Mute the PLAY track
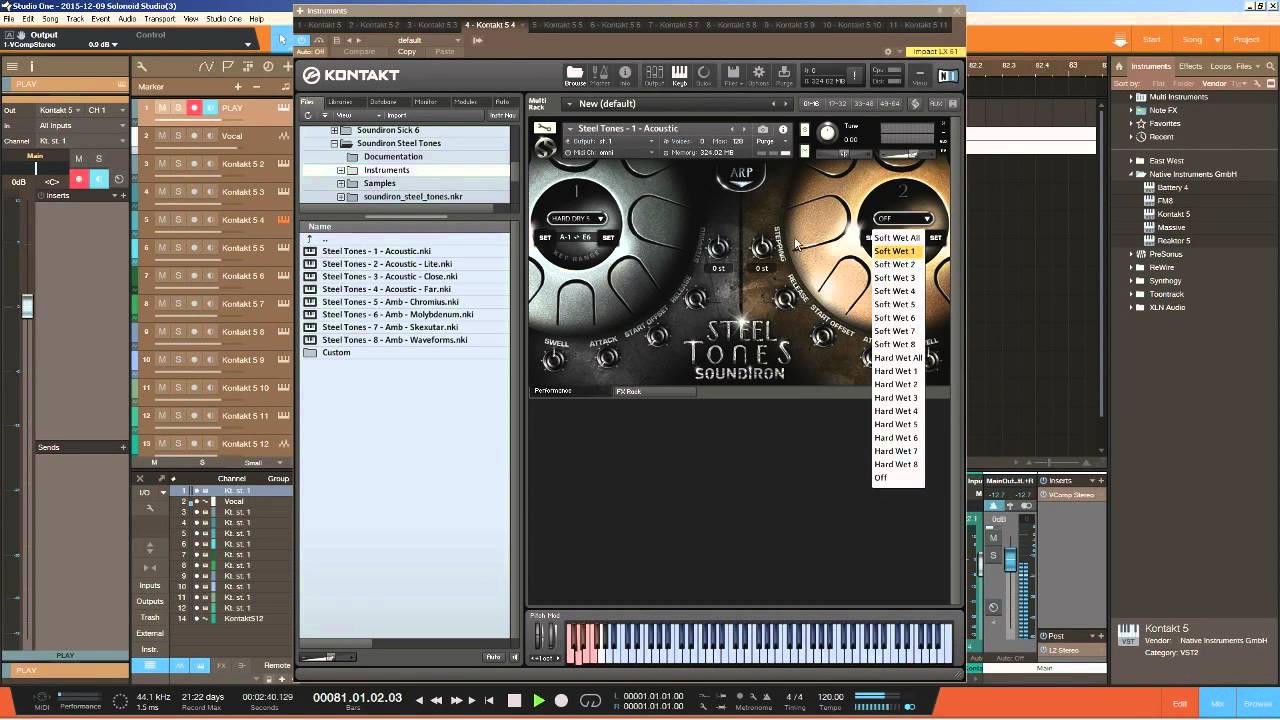The height and width of the screenshot is (720, 1280). [162, 108]
